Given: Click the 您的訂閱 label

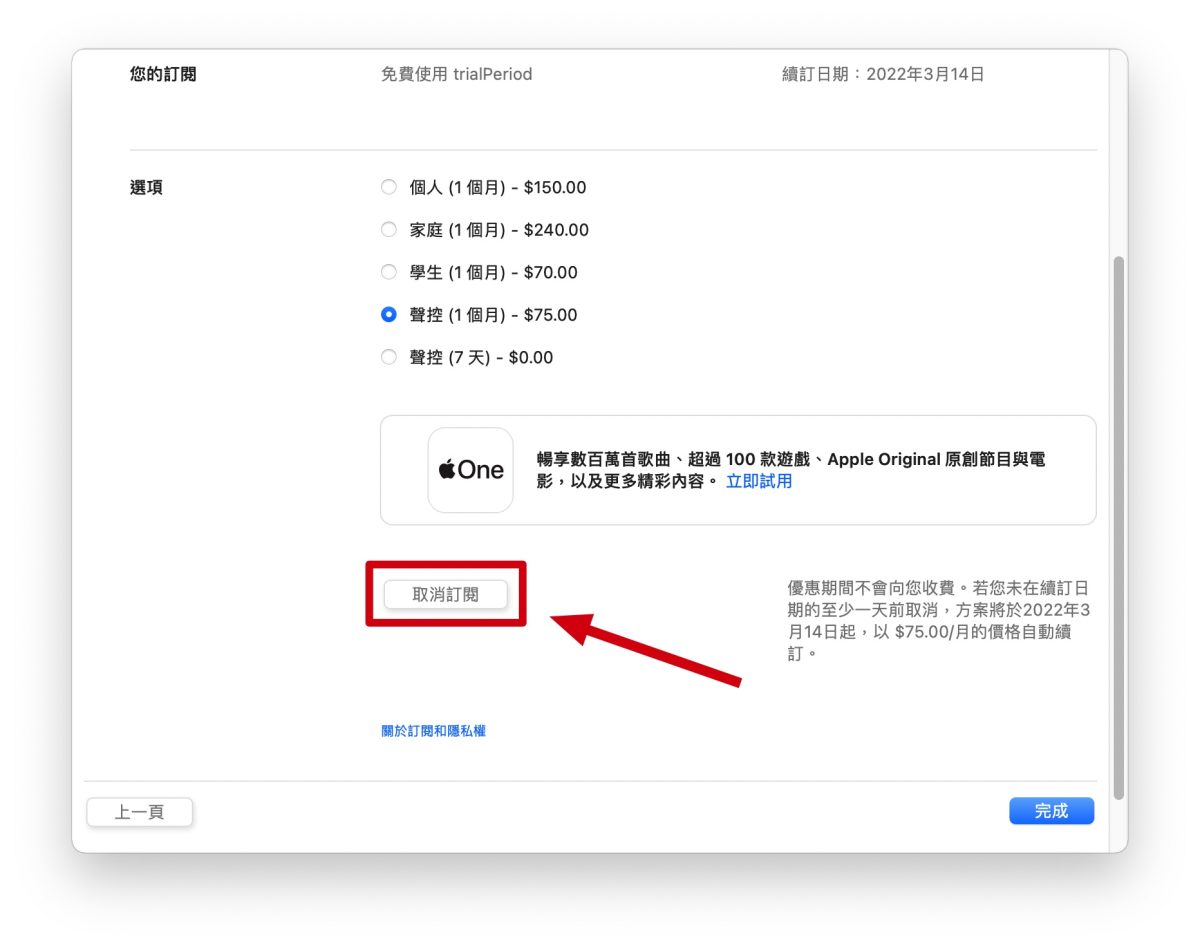Looking at the screenshot, I should tap(163, 74).
